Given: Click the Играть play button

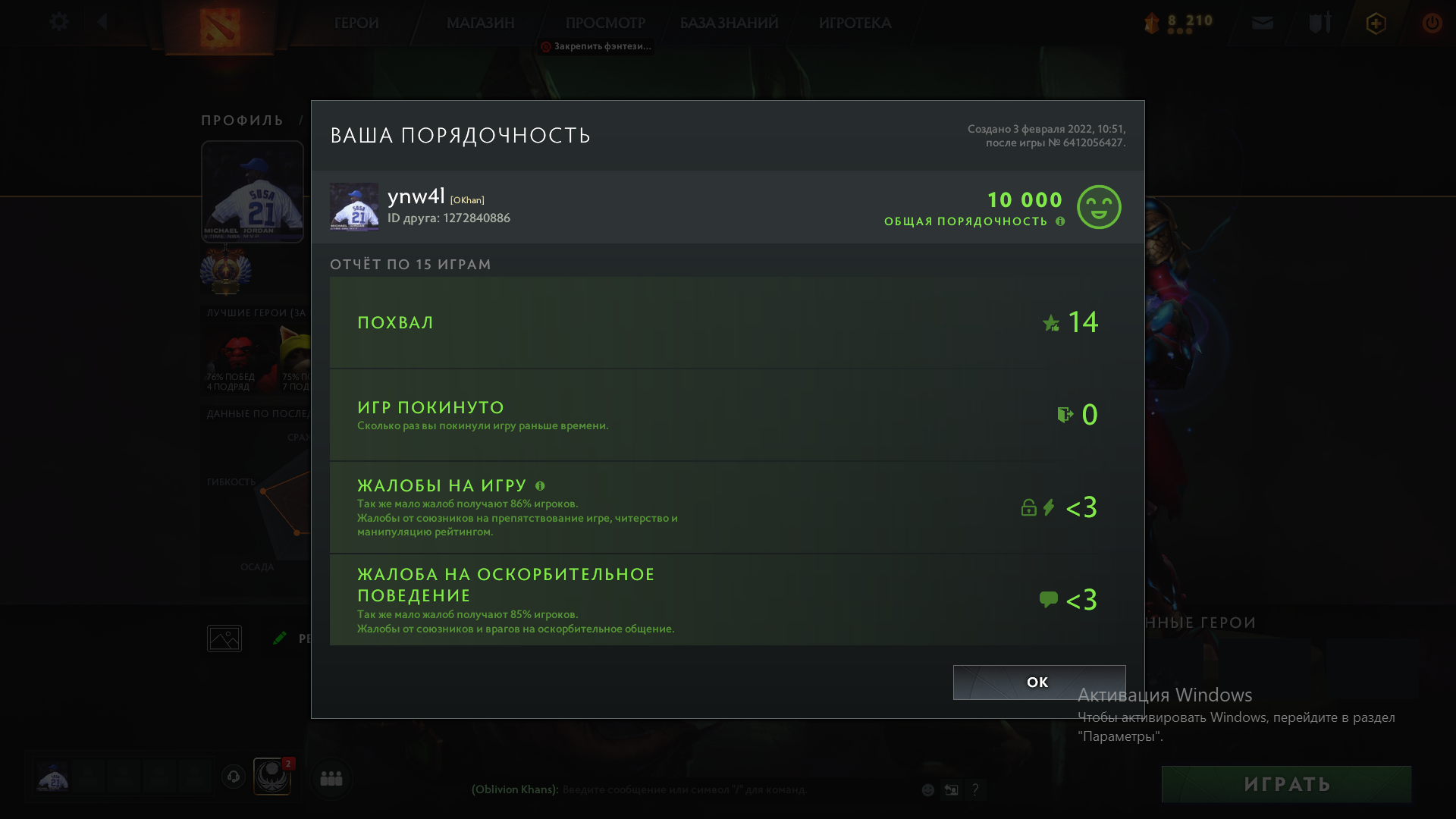Looking at the screenshot, I should coord(1286,784).
